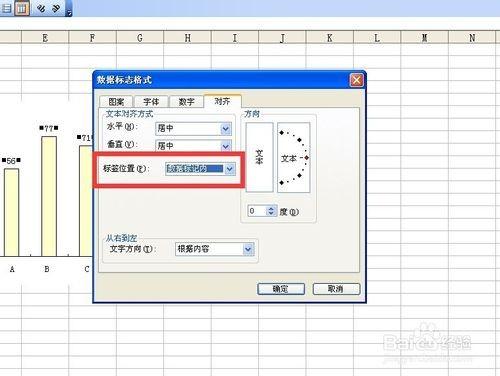Viewport: 500px width, 376px height.
Task: Open the 文字方向 dropdown
Action: coord(248,249)
